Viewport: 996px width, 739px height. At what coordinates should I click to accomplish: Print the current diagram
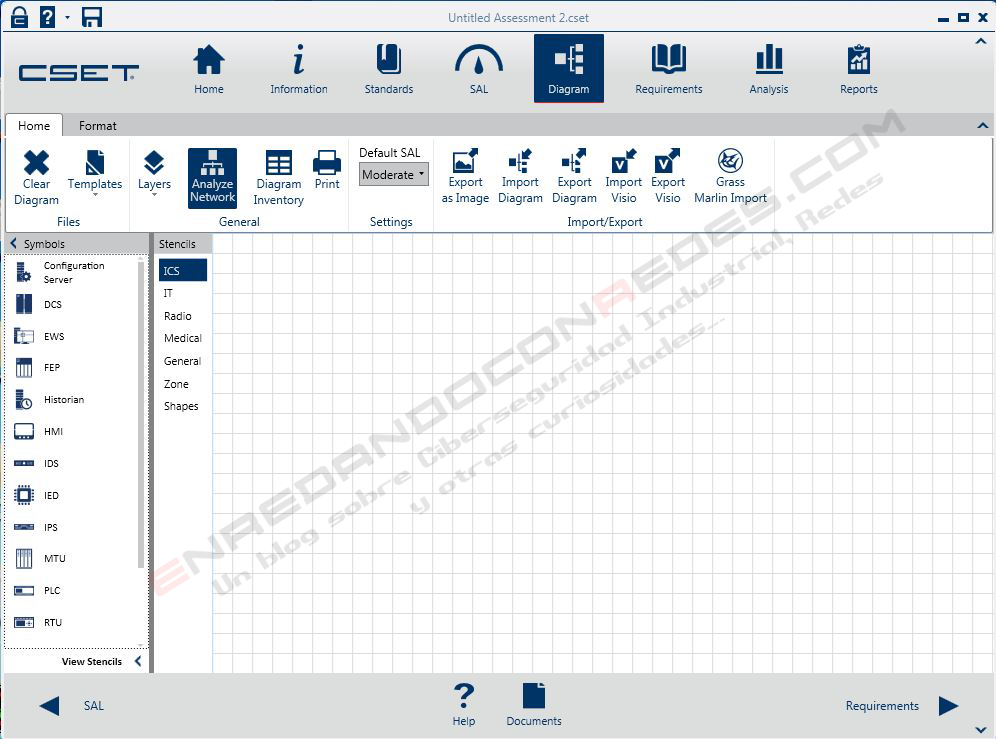point(326,170)
